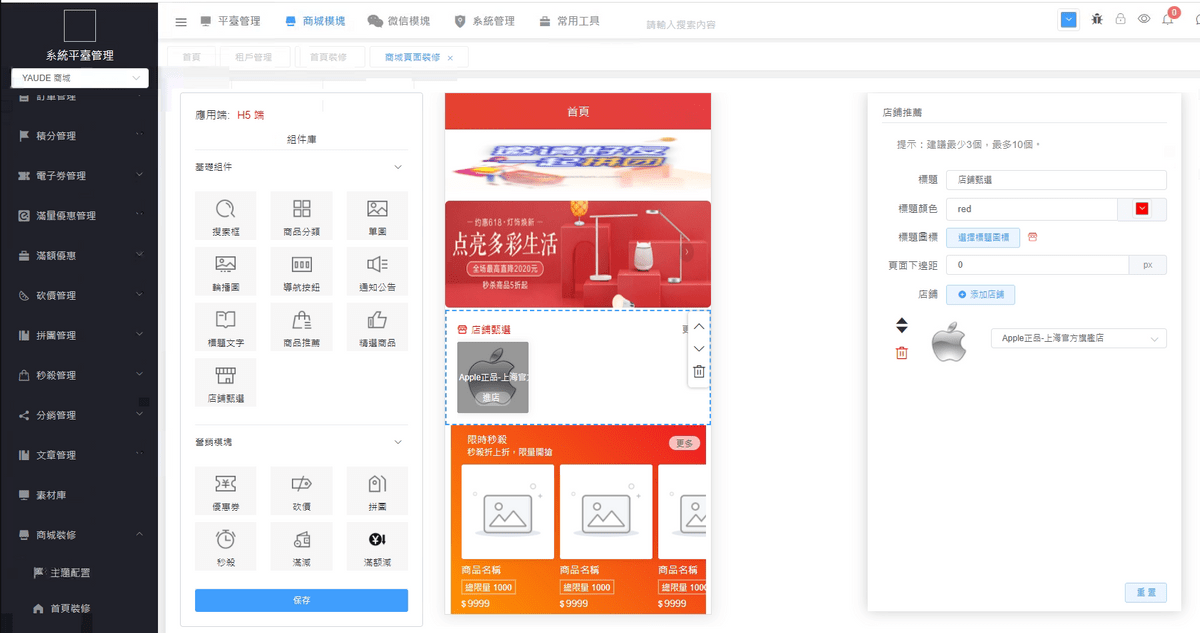Add the 通知公告 announcement component

(x=377, y=271)
